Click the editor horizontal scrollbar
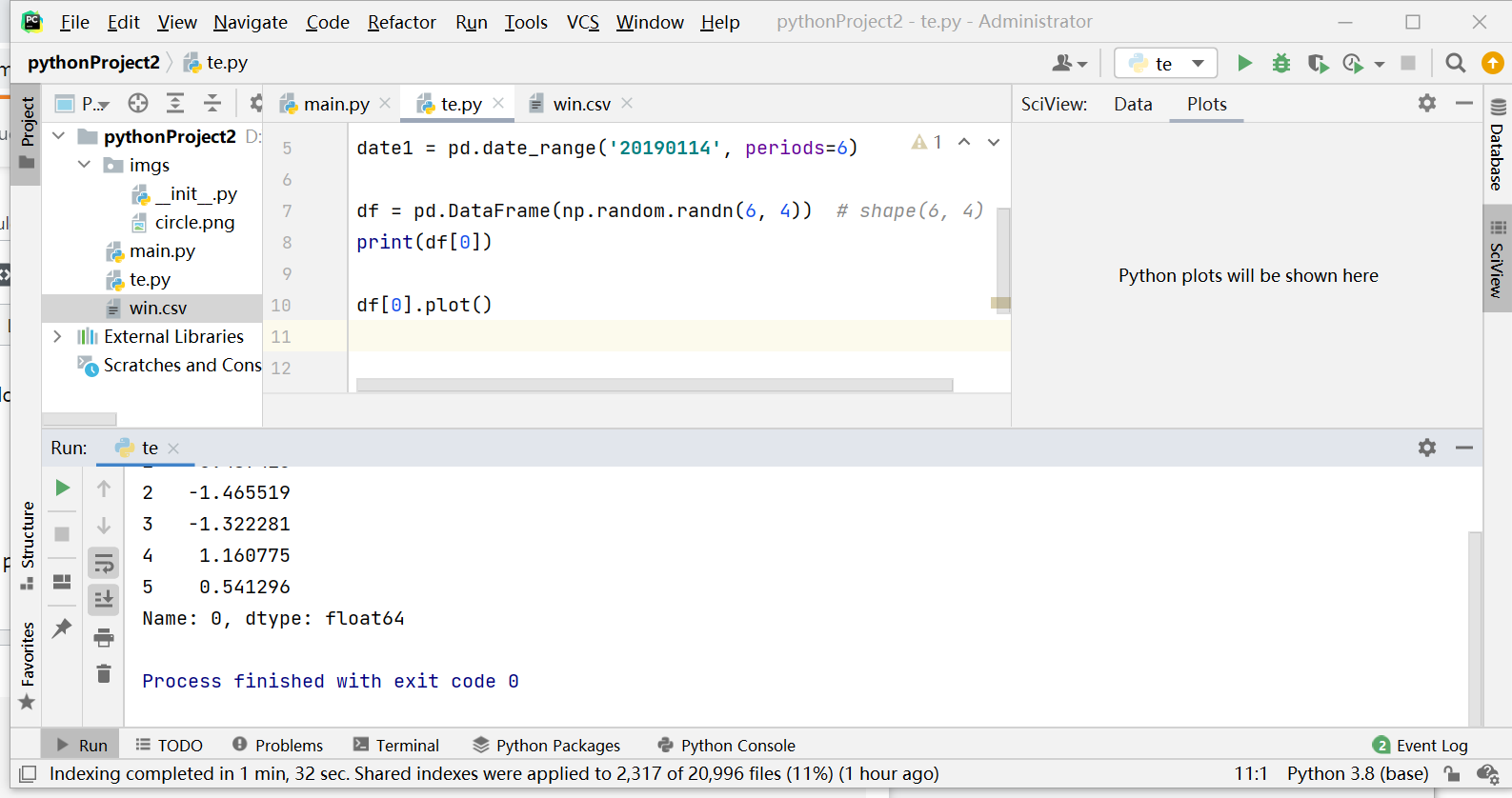 pyautogui.click(x=655, y=385)
